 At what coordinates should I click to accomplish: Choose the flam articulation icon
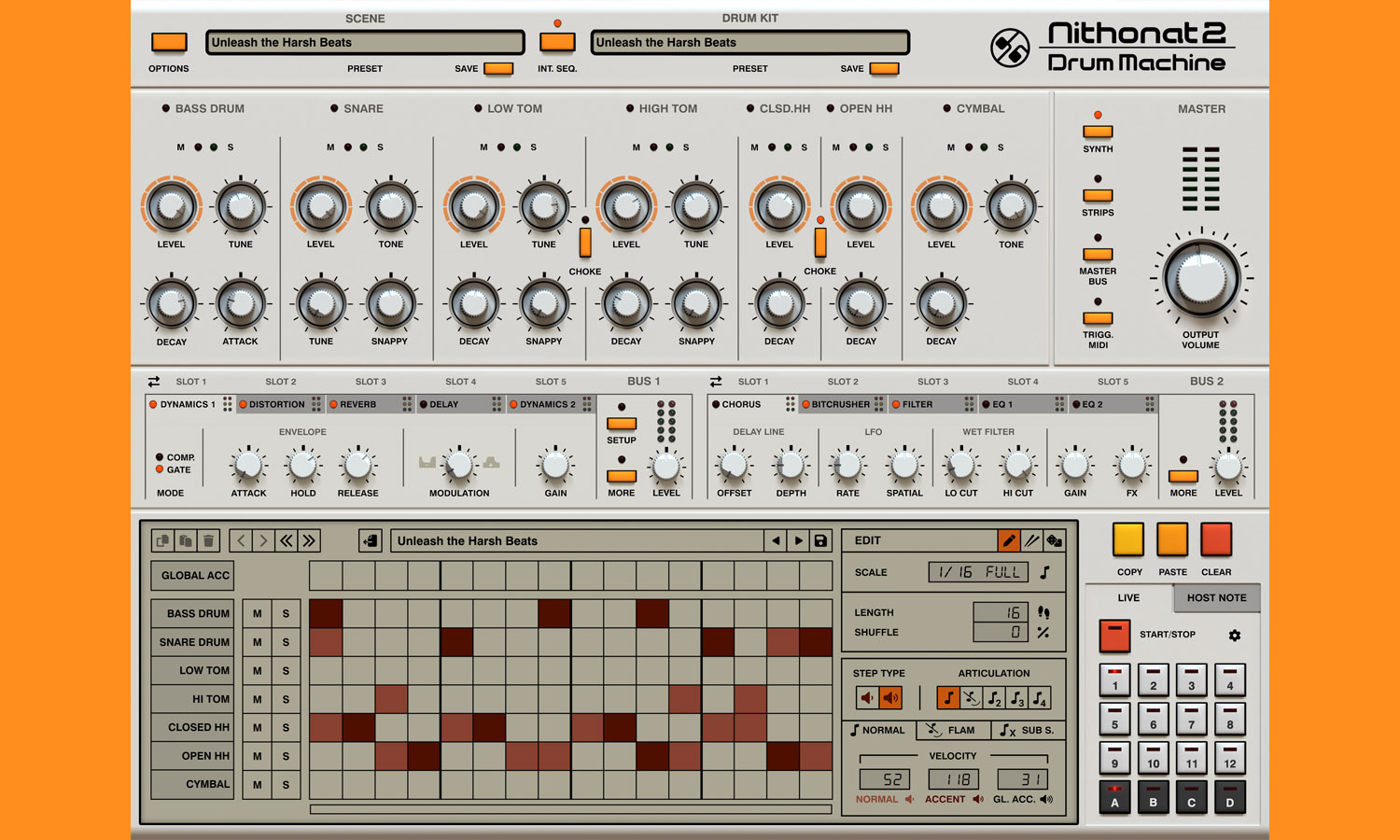tap(972, 697)
